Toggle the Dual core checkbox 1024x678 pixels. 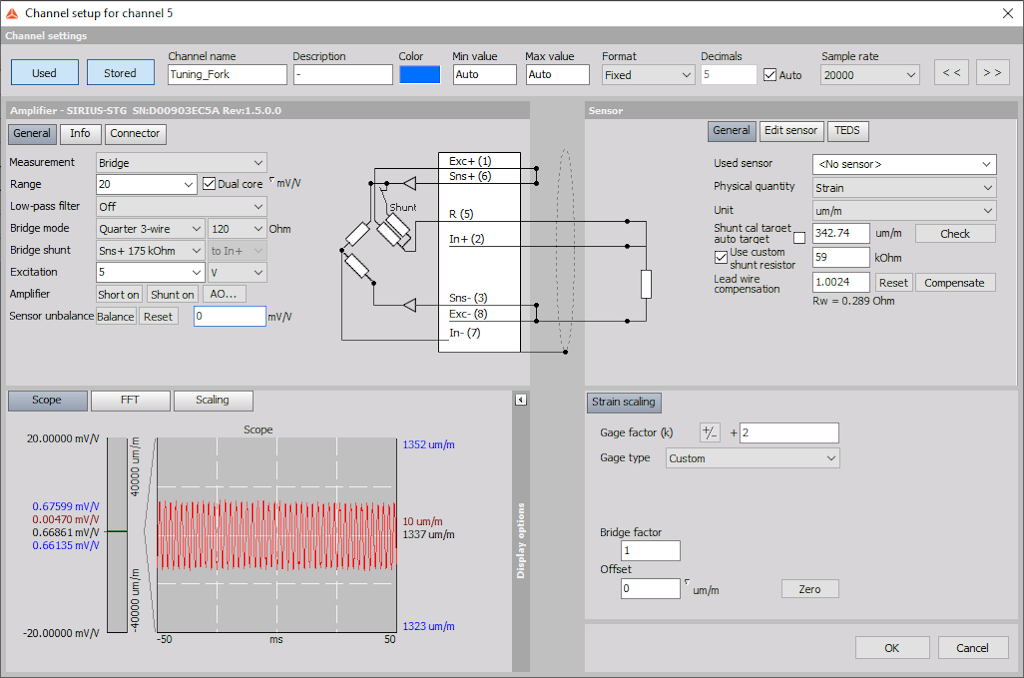click(209, 184)
